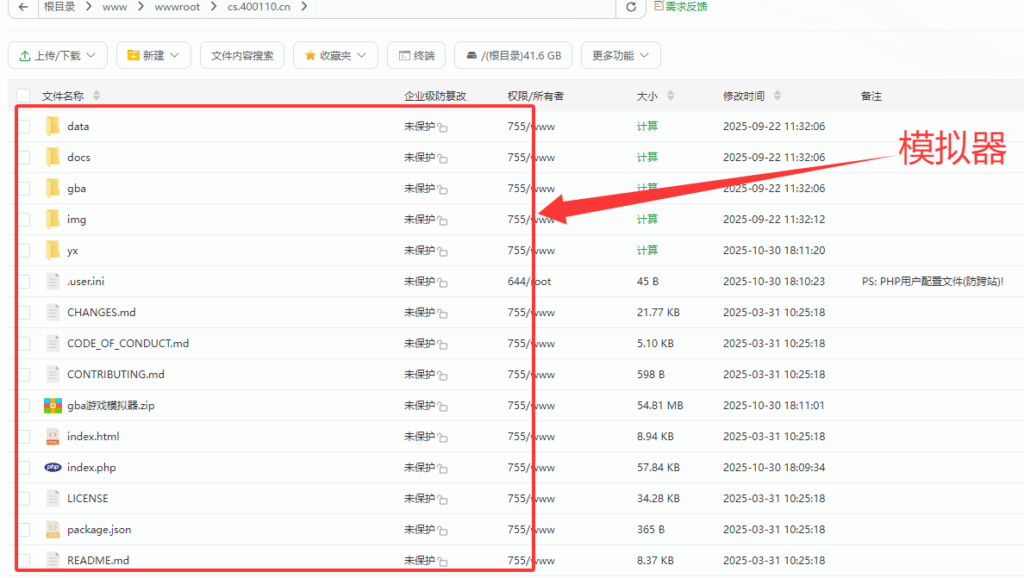Expand the 新建 (new) dropdown

click(x=153, y=55)
